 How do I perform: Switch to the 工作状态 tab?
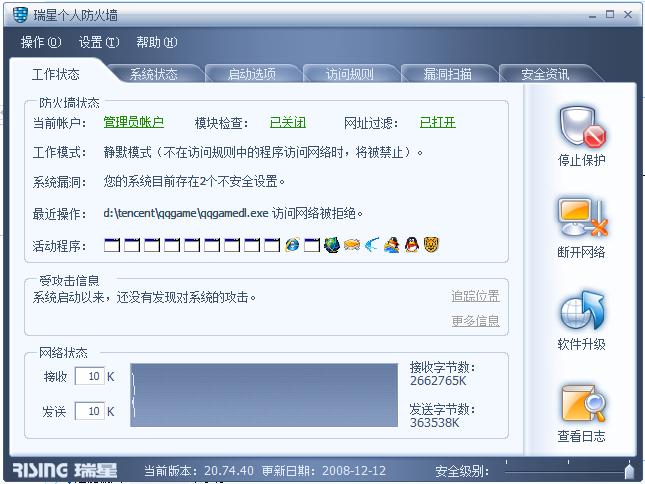tap(56, 74)
